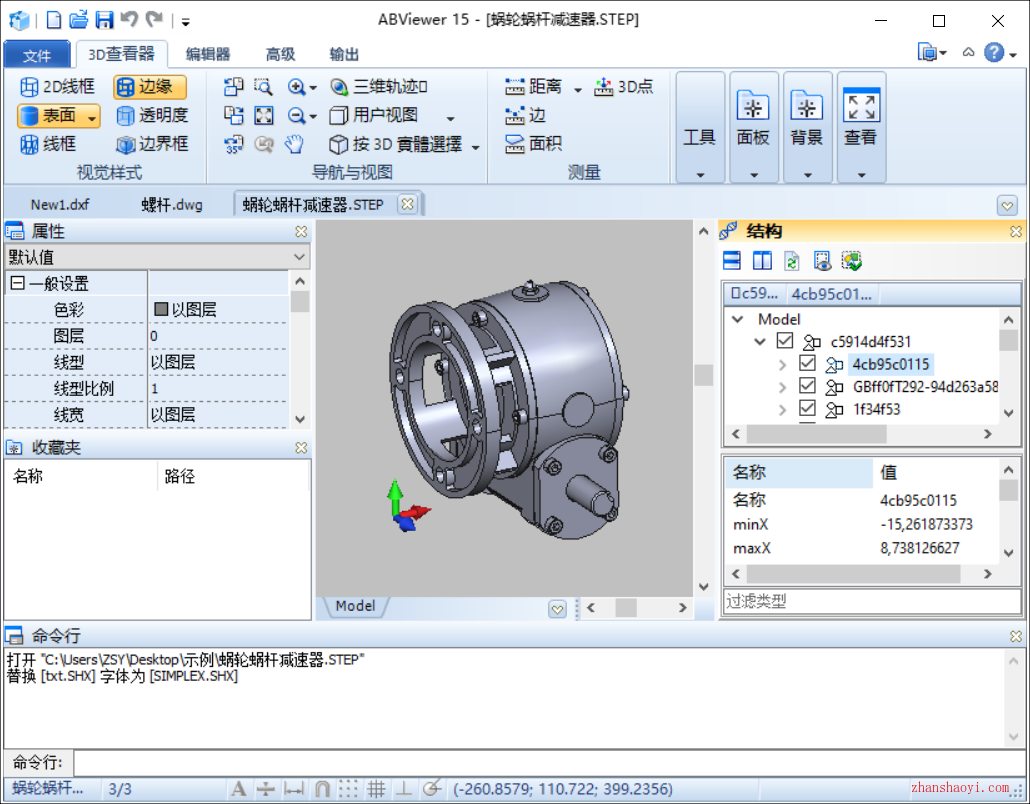
Task: Switch to the New1.dxf document tab
Action: (x=60, y=204)
